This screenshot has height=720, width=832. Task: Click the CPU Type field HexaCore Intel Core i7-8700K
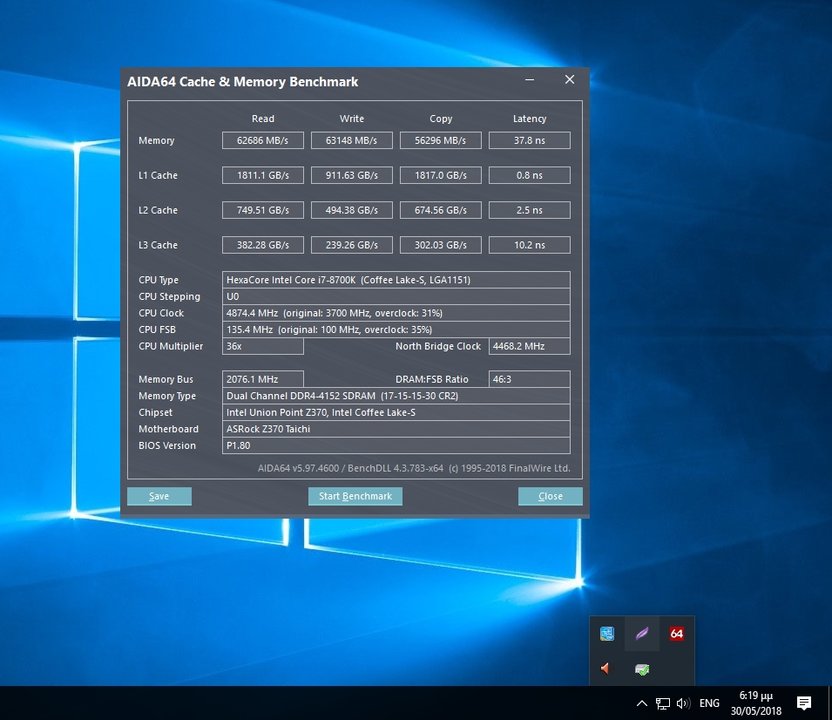396,280
